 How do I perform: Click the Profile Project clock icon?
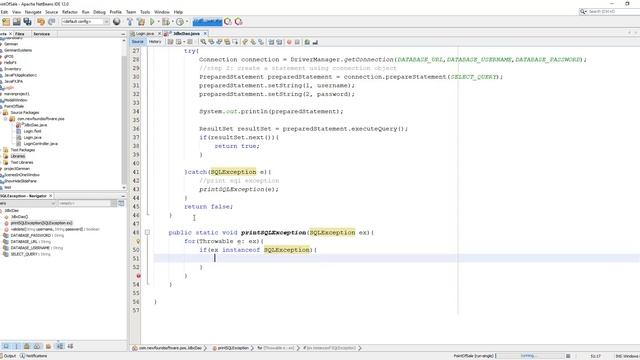click(x=180, y=22)
